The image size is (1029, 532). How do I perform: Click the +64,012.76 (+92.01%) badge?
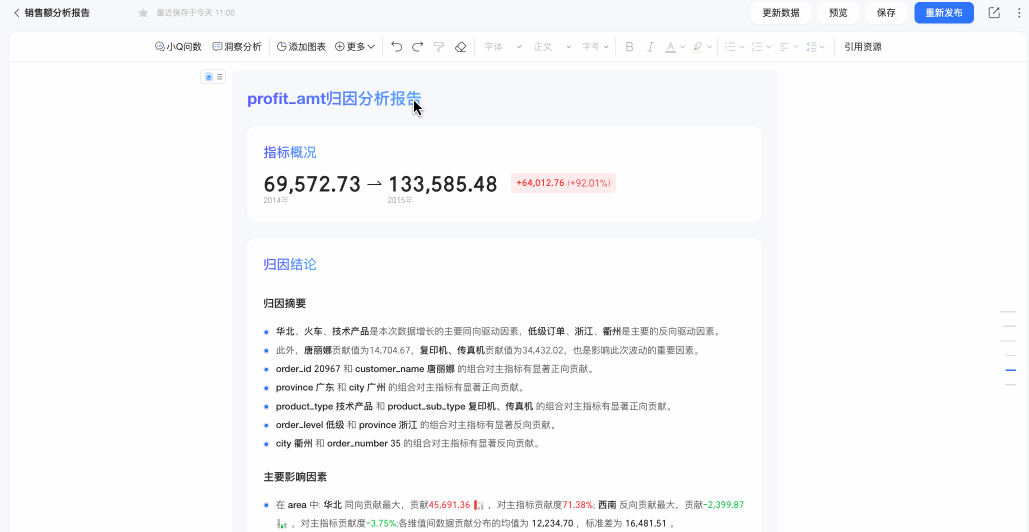[x=563, y=183]
